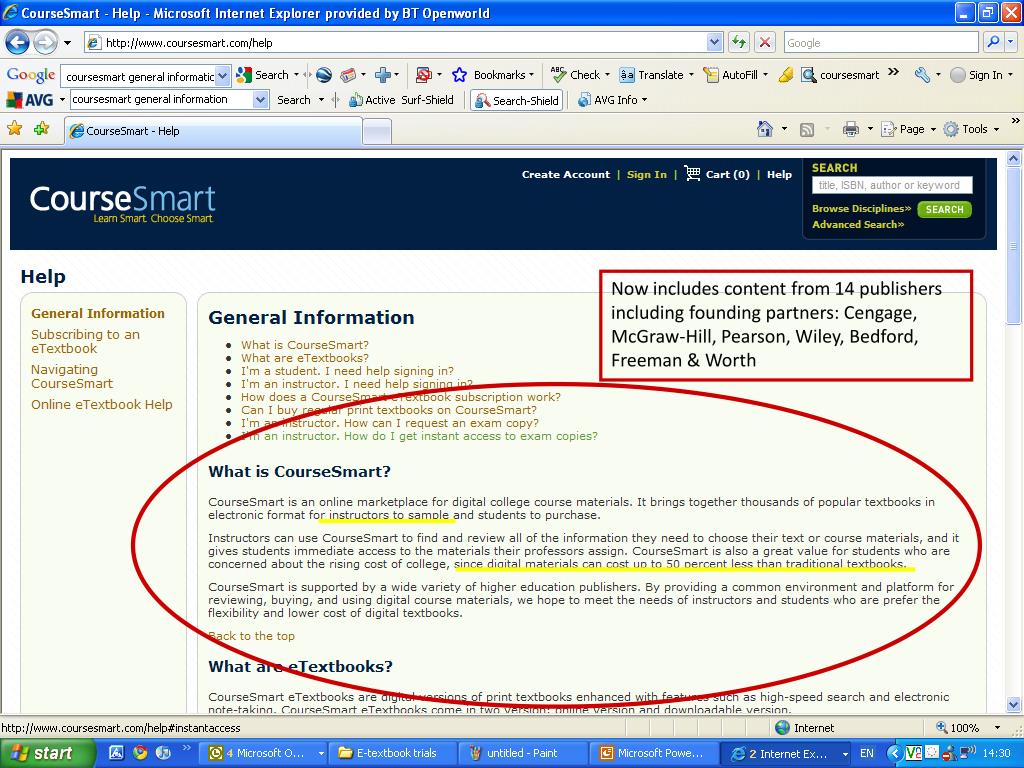Click the green SEARCH button
1024x768 pixels.
[944, 210]
